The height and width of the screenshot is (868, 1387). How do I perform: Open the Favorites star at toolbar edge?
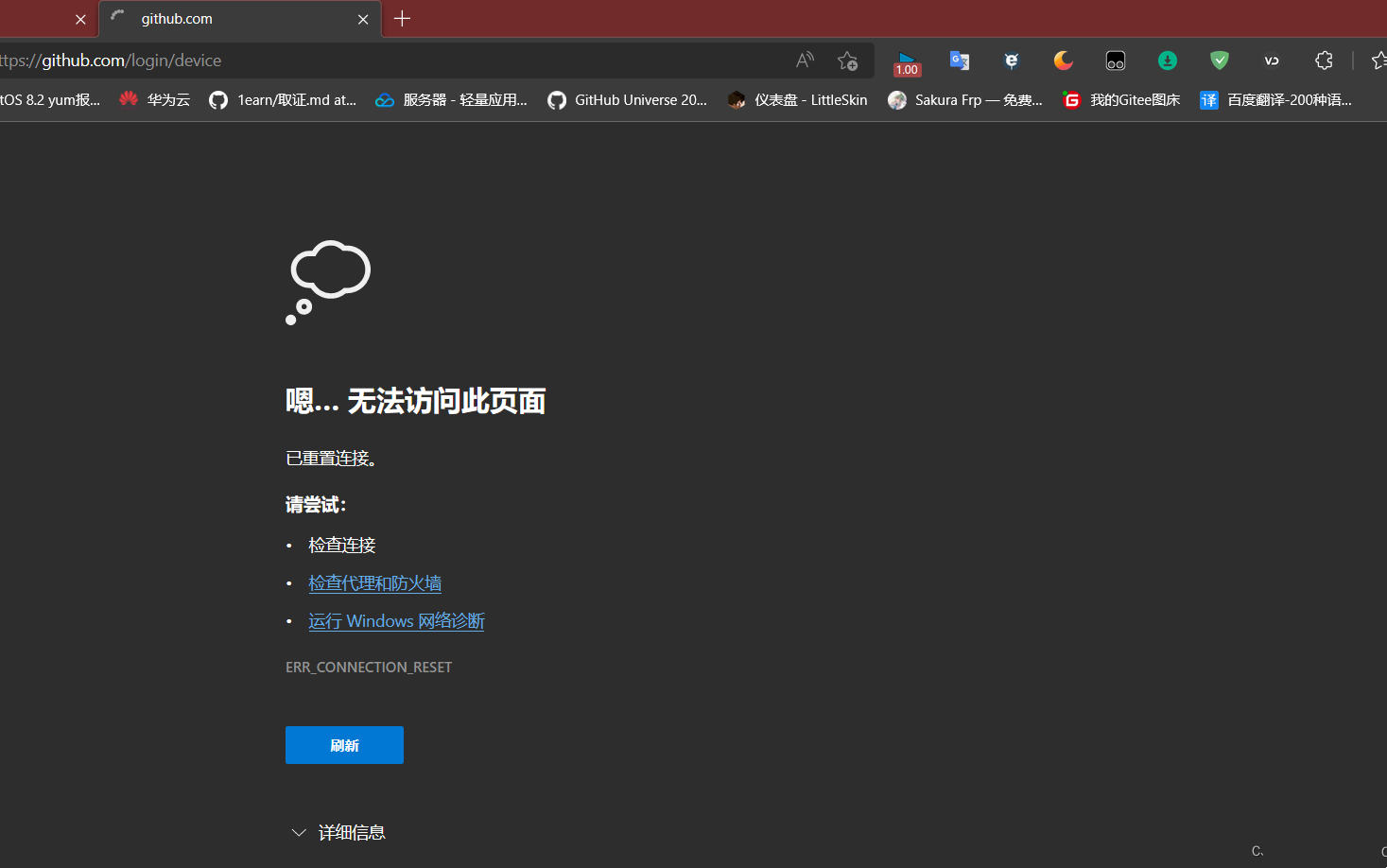[1378, 61]
